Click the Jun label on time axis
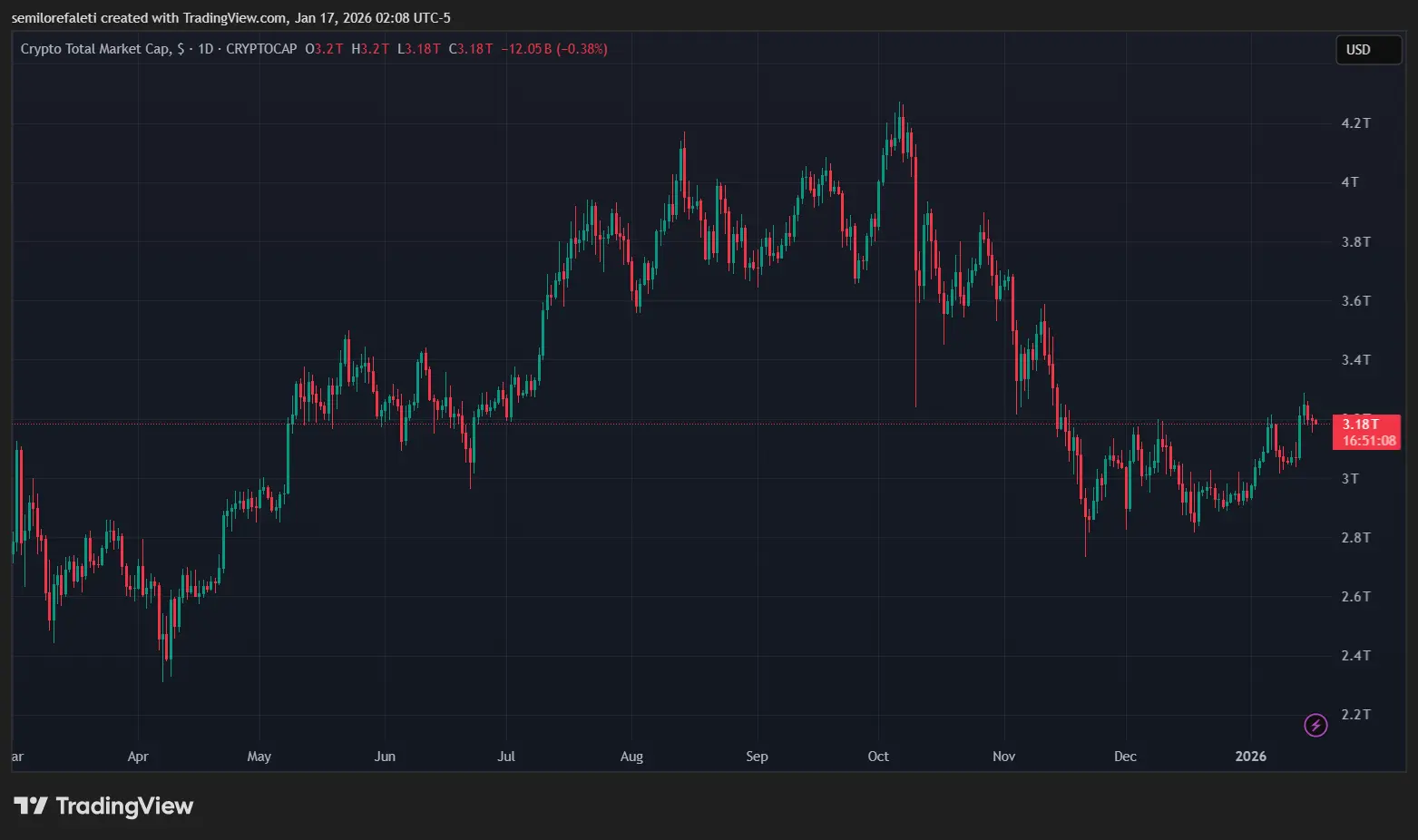 (x=385, y=757)
